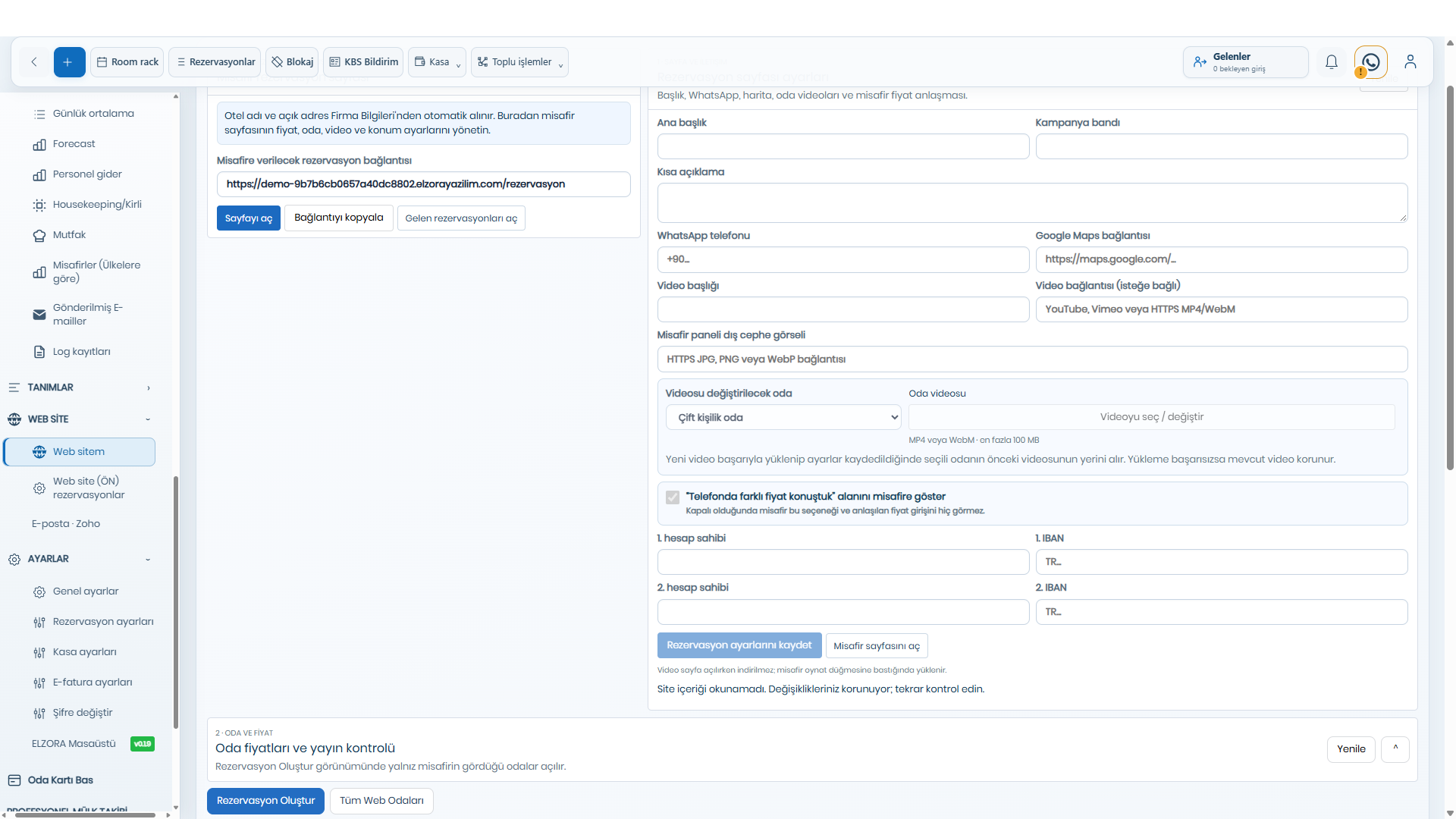Open the user profile icon
The width and height of the screenshot is (1456, 819).
point(1410,62)
